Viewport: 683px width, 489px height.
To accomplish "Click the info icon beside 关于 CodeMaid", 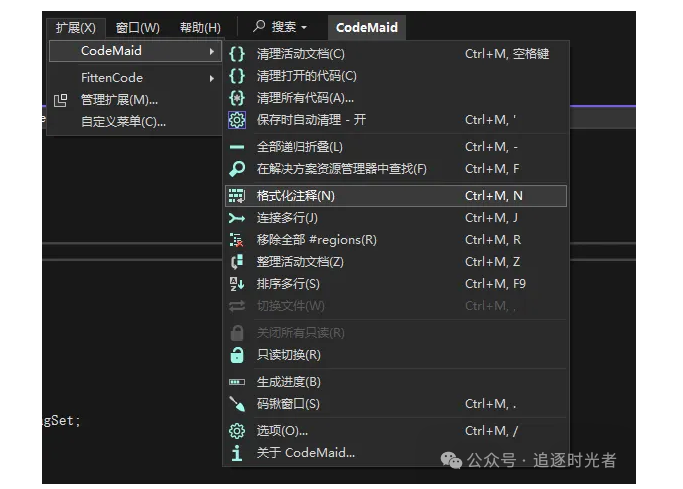I will 237,453.
